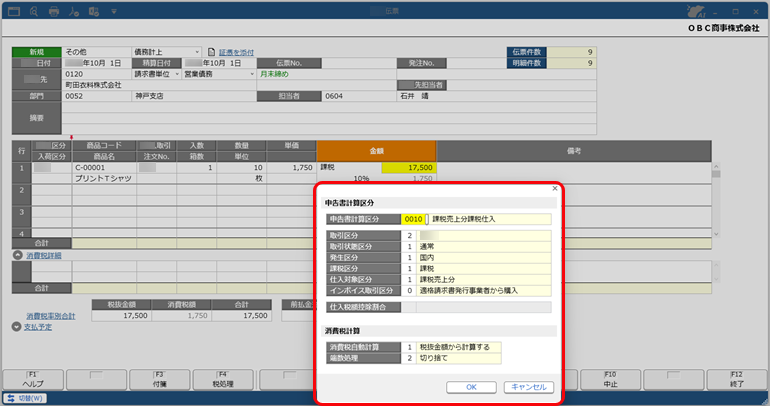Open the 営業債務 dropdown

point(252,74)
